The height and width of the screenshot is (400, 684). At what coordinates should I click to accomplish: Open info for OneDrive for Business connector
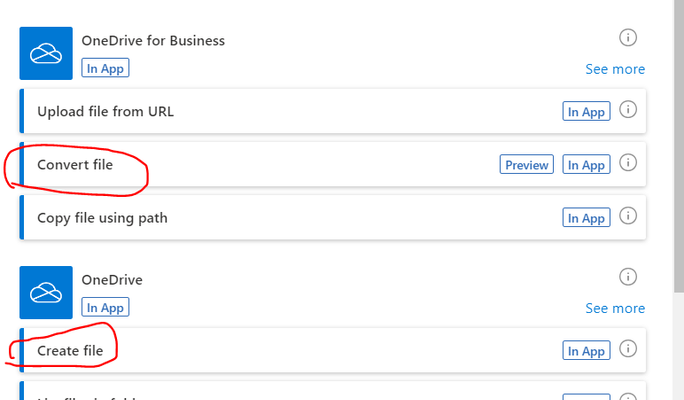click(x=628, y=37)
